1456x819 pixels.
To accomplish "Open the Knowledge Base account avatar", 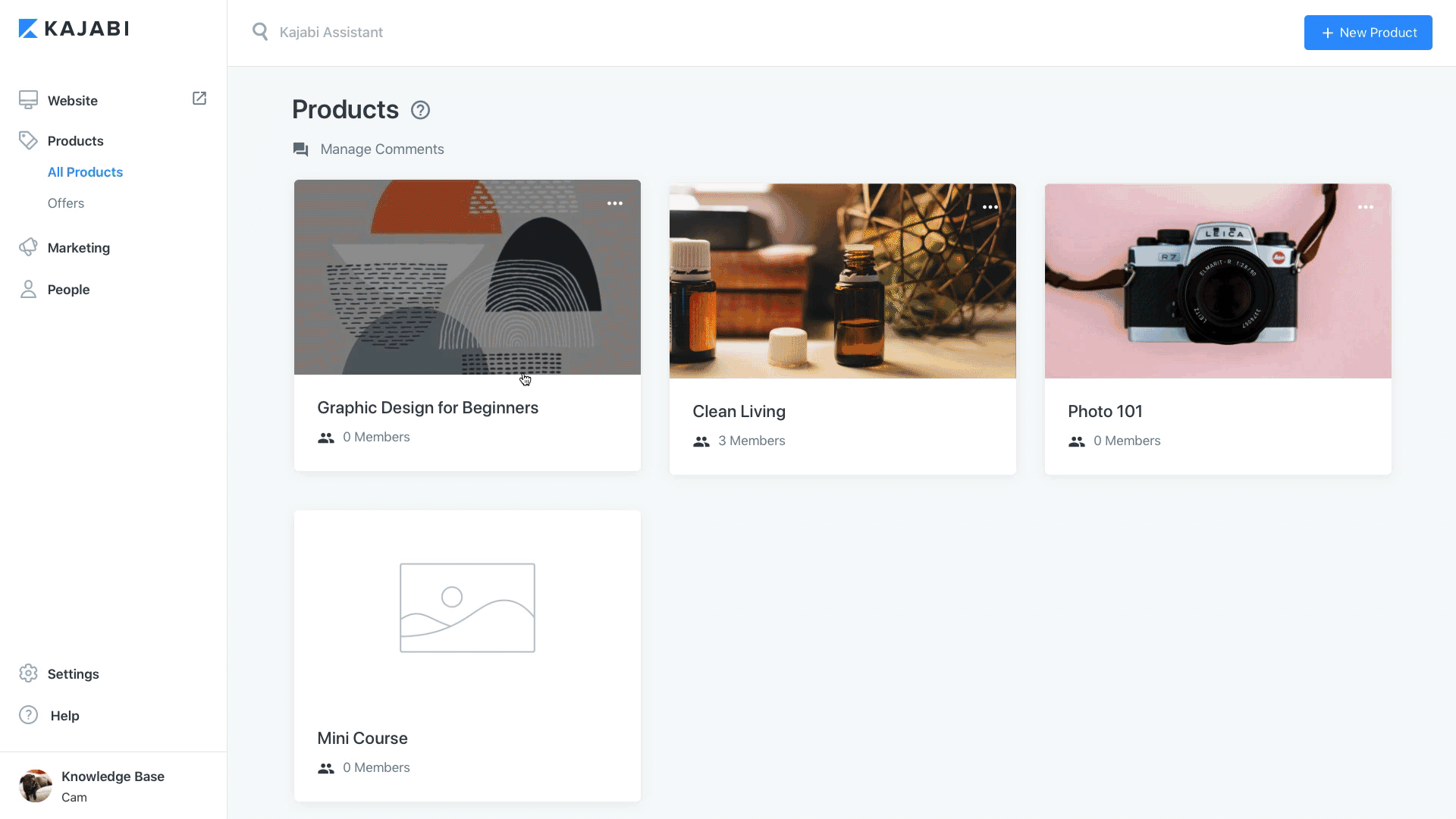I will pyautogui.click(x=36, y=786).
